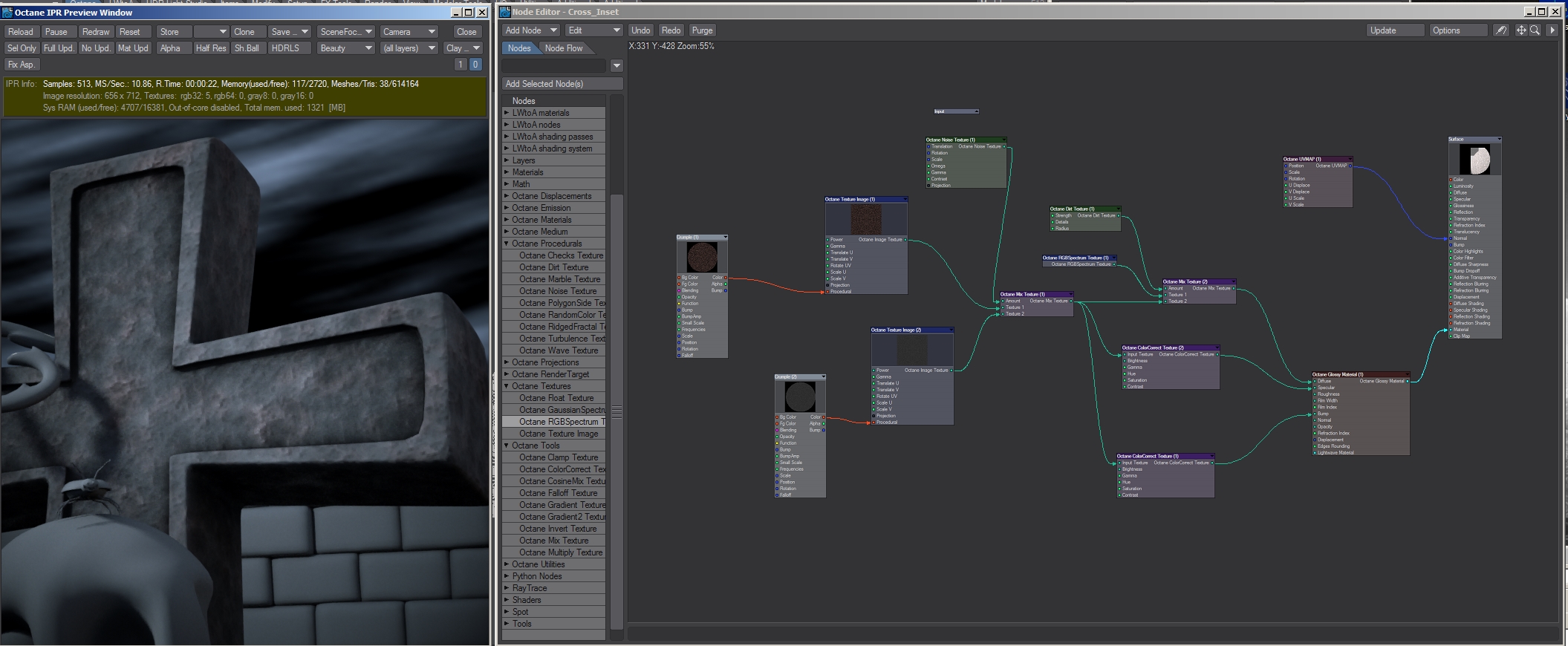This screenshot has height=646, width=1568.
Task: Click the Surface node sphere preview thumbnail
Action: pos(1474,160)
